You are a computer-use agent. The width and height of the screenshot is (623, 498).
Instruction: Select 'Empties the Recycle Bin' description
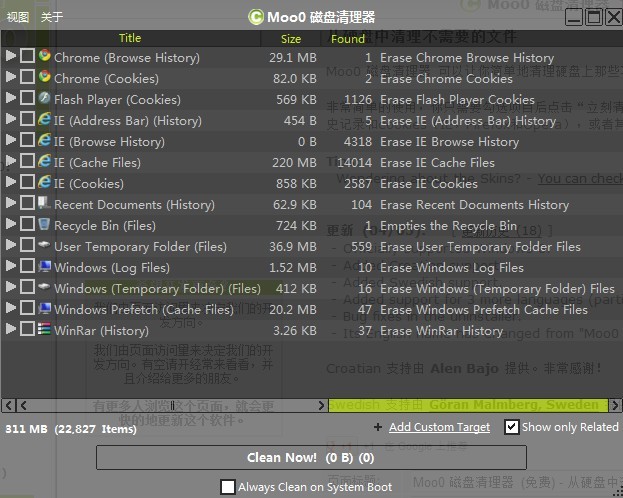point(449,226)
